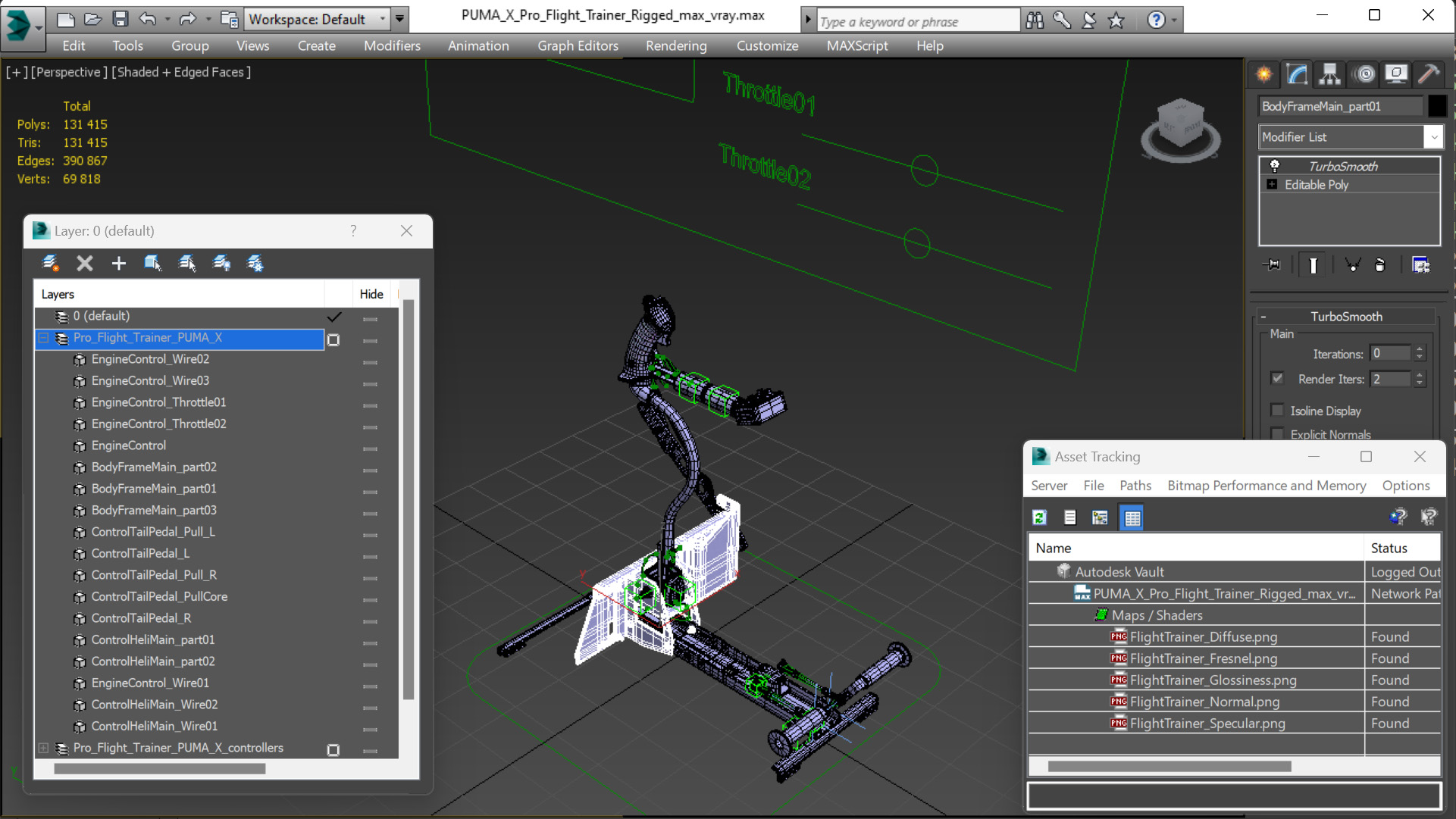Click Remove Modifier trash icon

pyautogui.click(x=1379, y=265)
